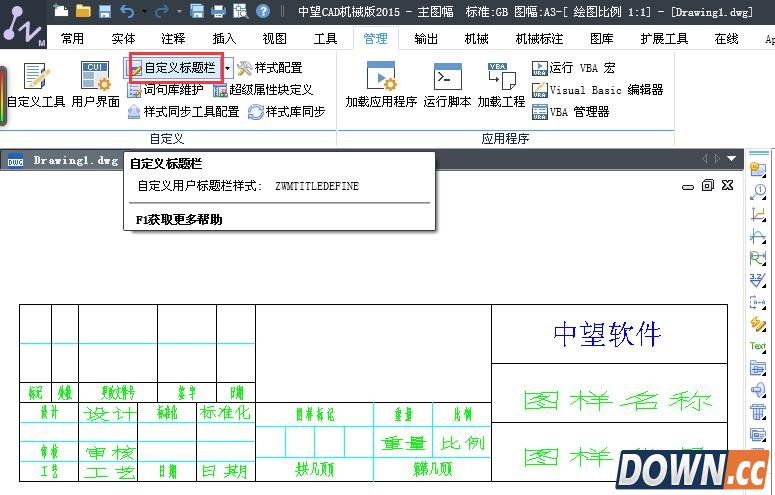The height and width of the screenshot is (495, 775).
Task: Switch to the 常用 ribbon tab
Action: (x=72, y=39)
